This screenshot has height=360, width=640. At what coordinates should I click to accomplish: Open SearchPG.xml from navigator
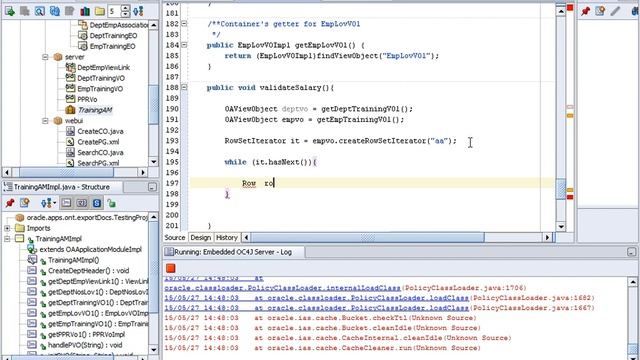coord(98,163)
